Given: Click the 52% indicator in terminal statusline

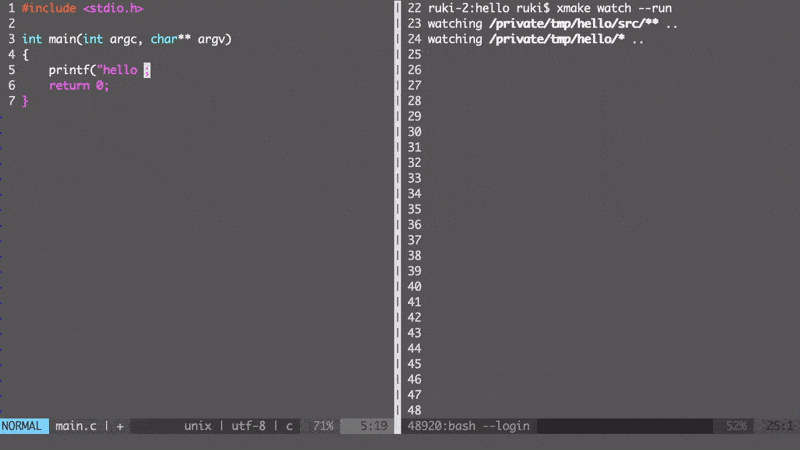Looking at the screenshot, I should 736,426.
